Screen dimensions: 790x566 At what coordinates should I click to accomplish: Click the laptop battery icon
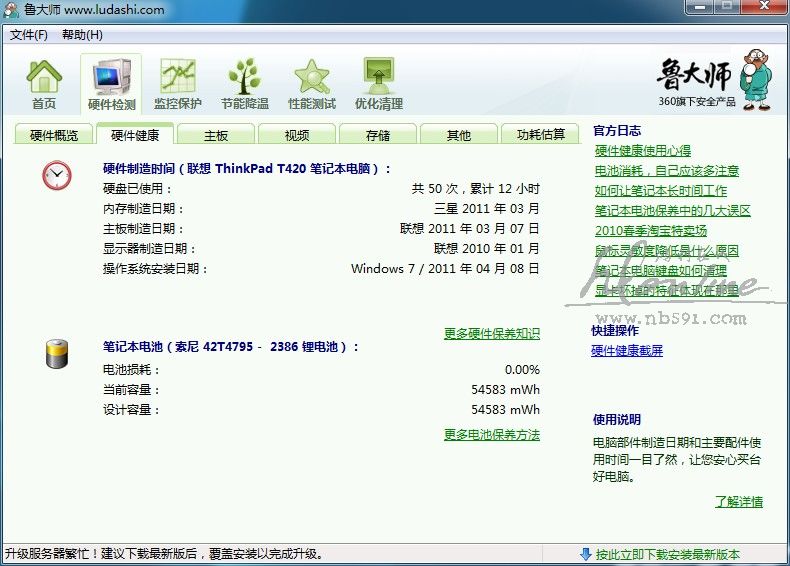[57, 354]
